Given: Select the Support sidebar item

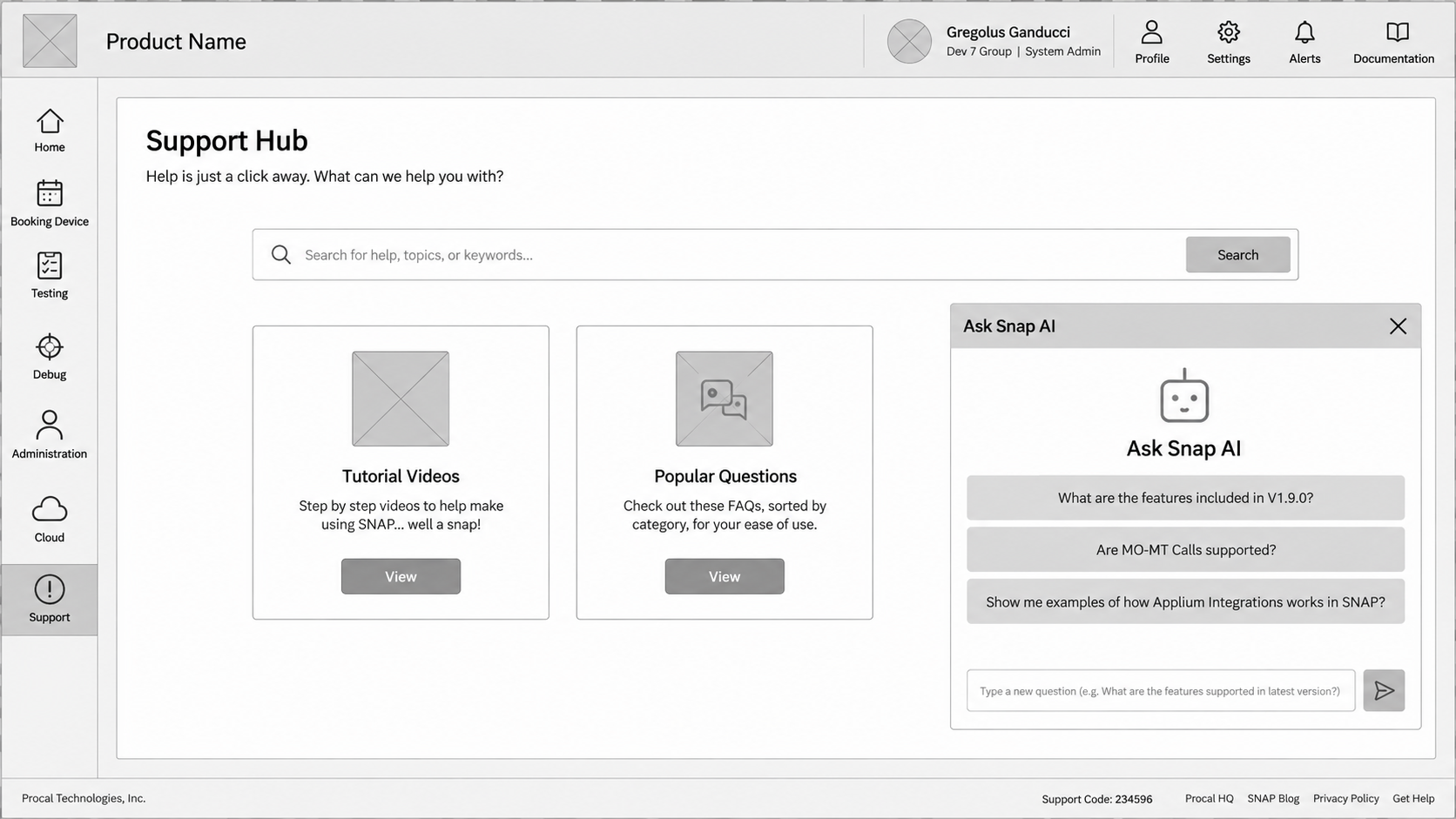Looking at the screenshot, I should (50, 600).
